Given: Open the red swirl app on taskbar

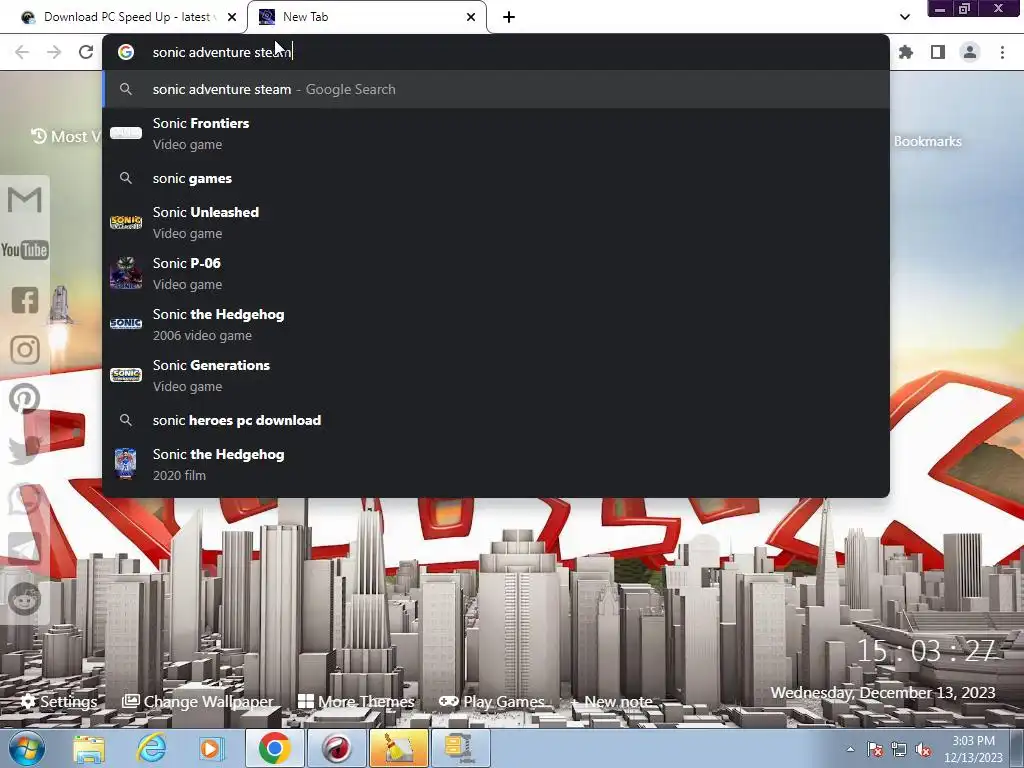Looking at the screenshot, I should (336, 748).
